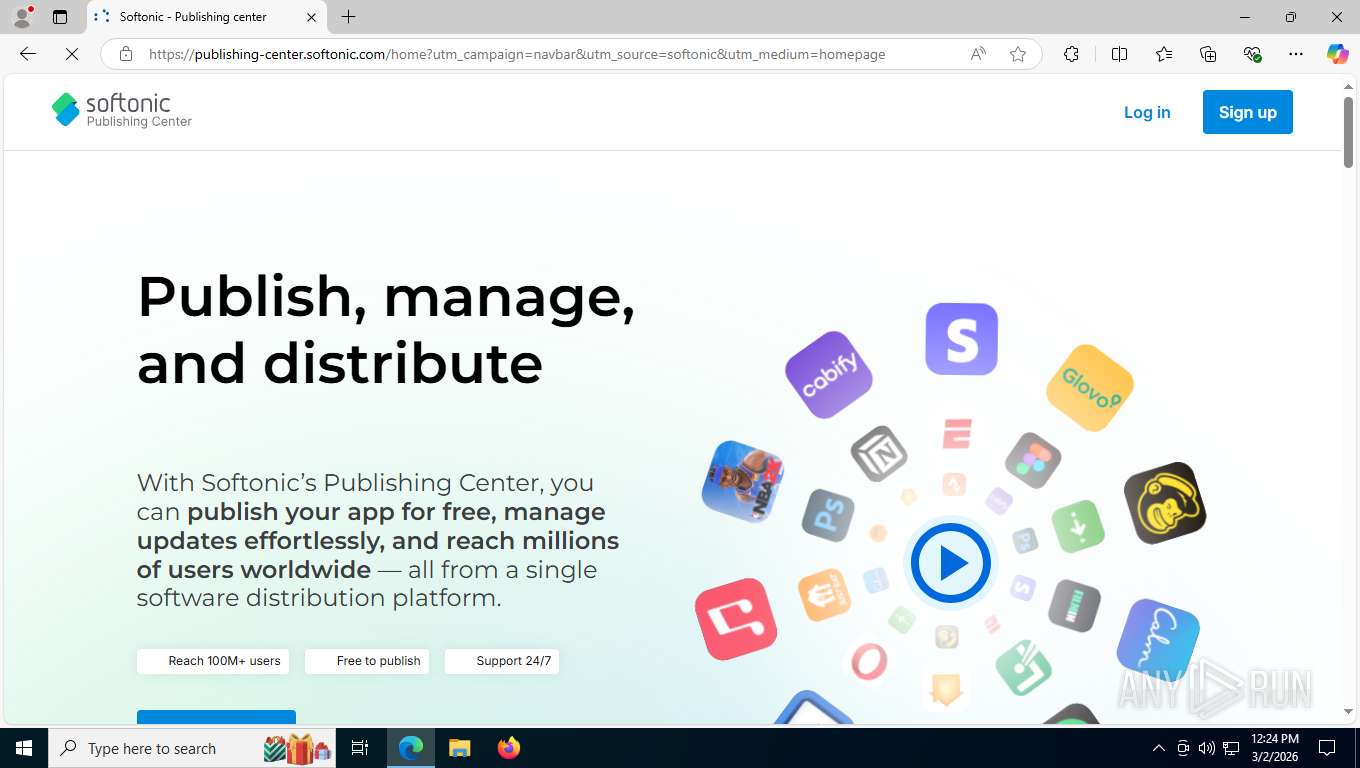This screenshot has height=768, width=1360.
Task: Click the Cabify app icon
Action: click(829, 375)
